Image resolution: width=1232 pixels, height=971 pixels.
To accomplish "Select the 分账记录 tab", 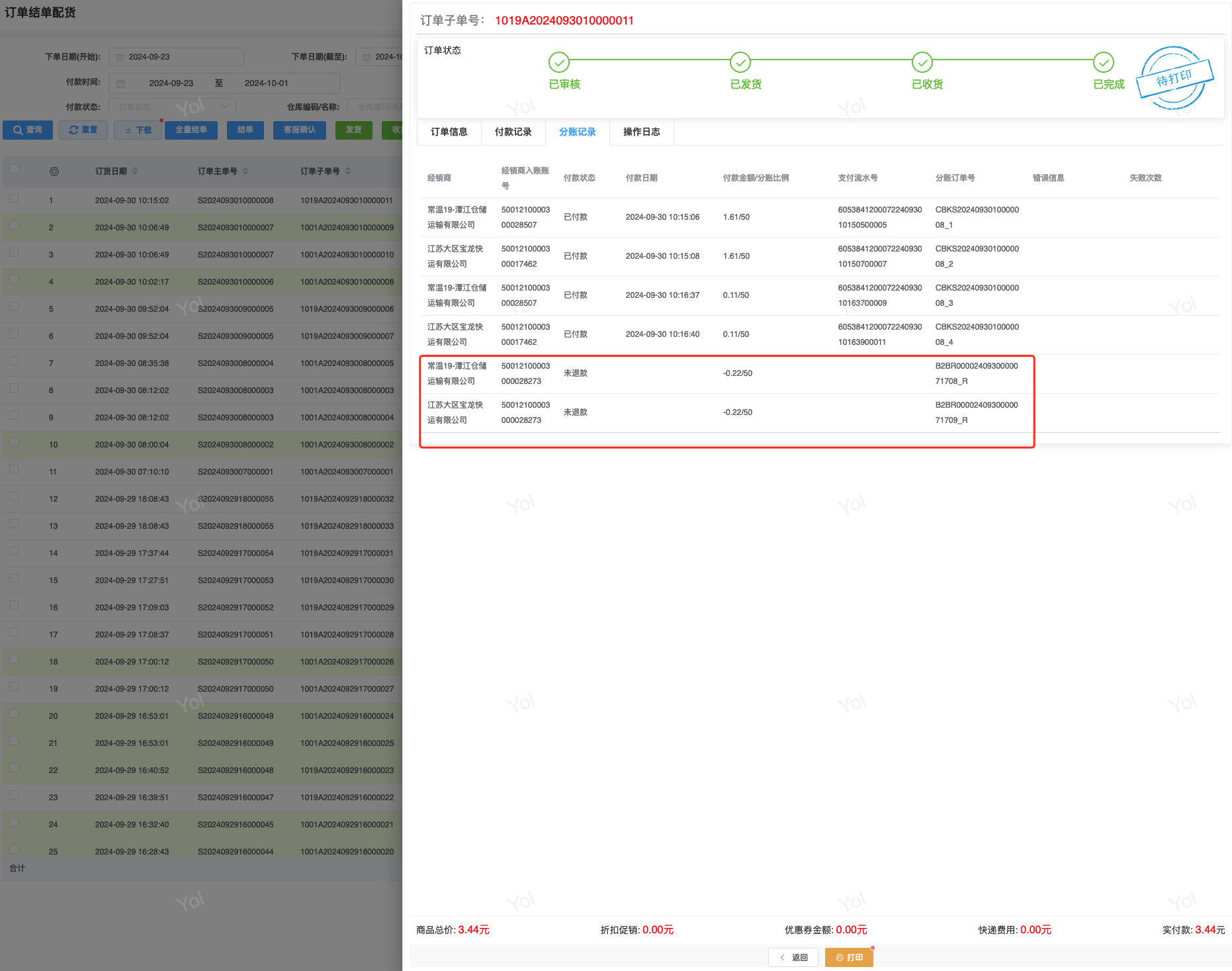I will [578, 132].
